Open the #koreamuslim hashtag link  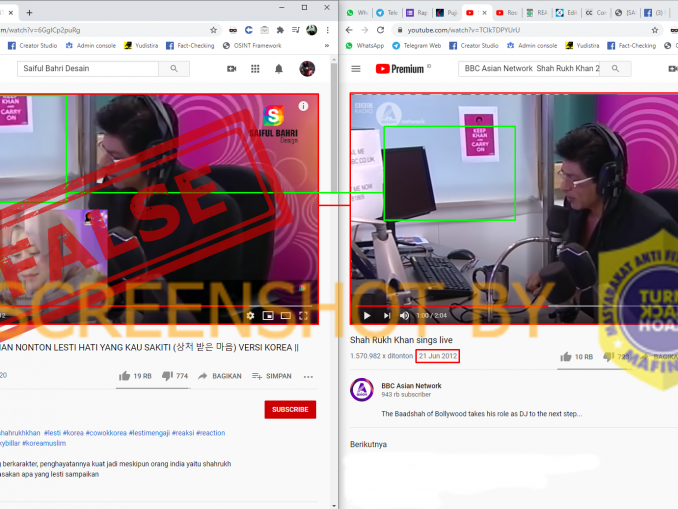click(44, 443)
